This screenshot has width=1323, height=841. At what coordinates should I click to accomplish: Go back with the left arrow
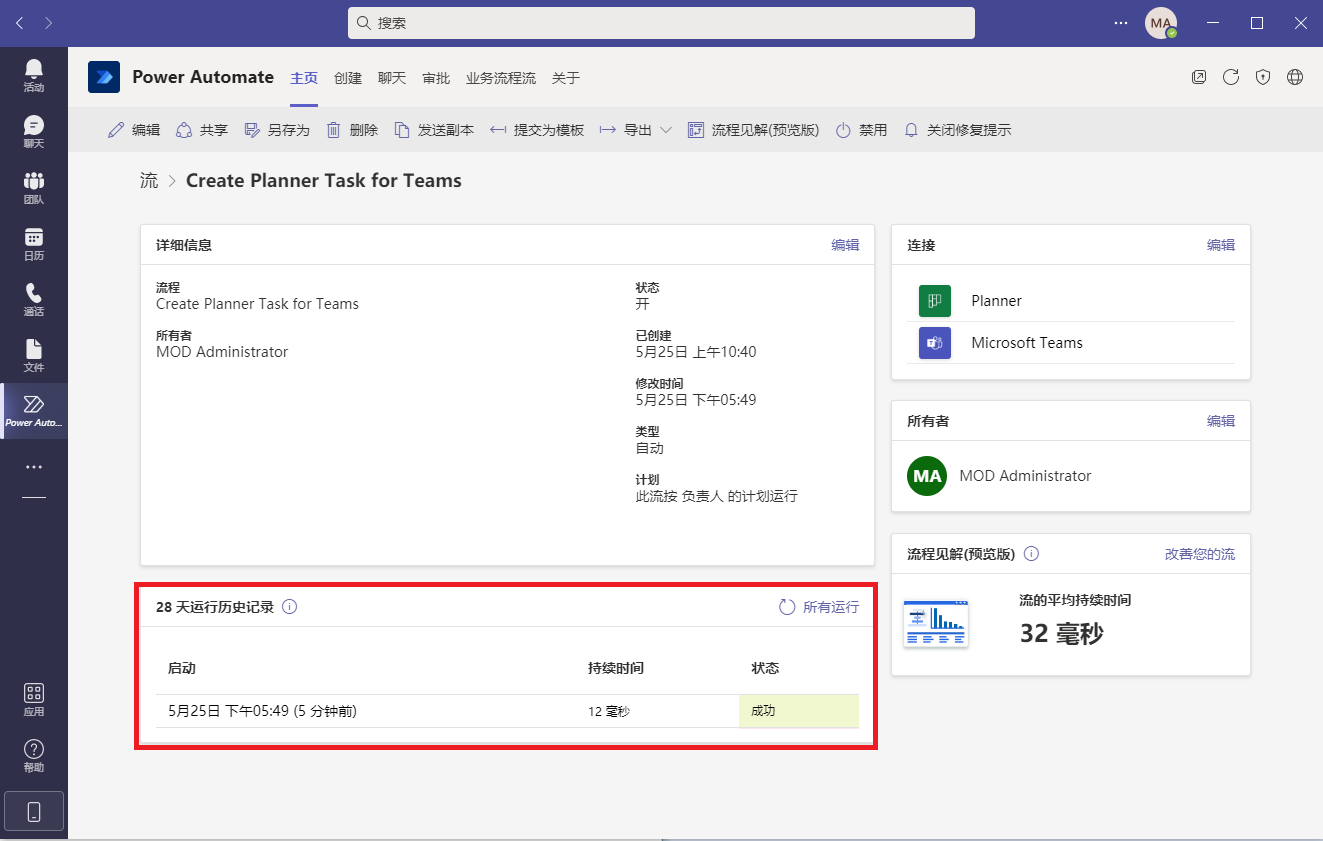tap(20, 22)
